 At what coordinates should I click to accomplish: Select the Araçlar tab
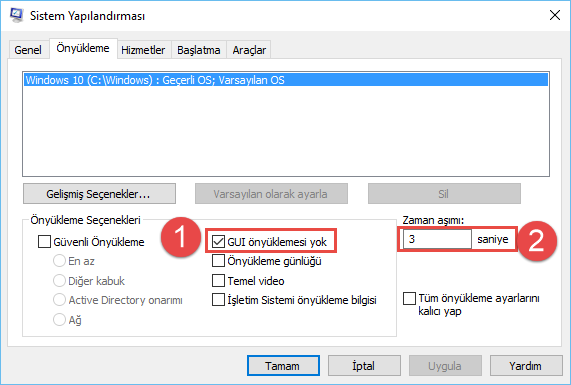tap(249, 50)
